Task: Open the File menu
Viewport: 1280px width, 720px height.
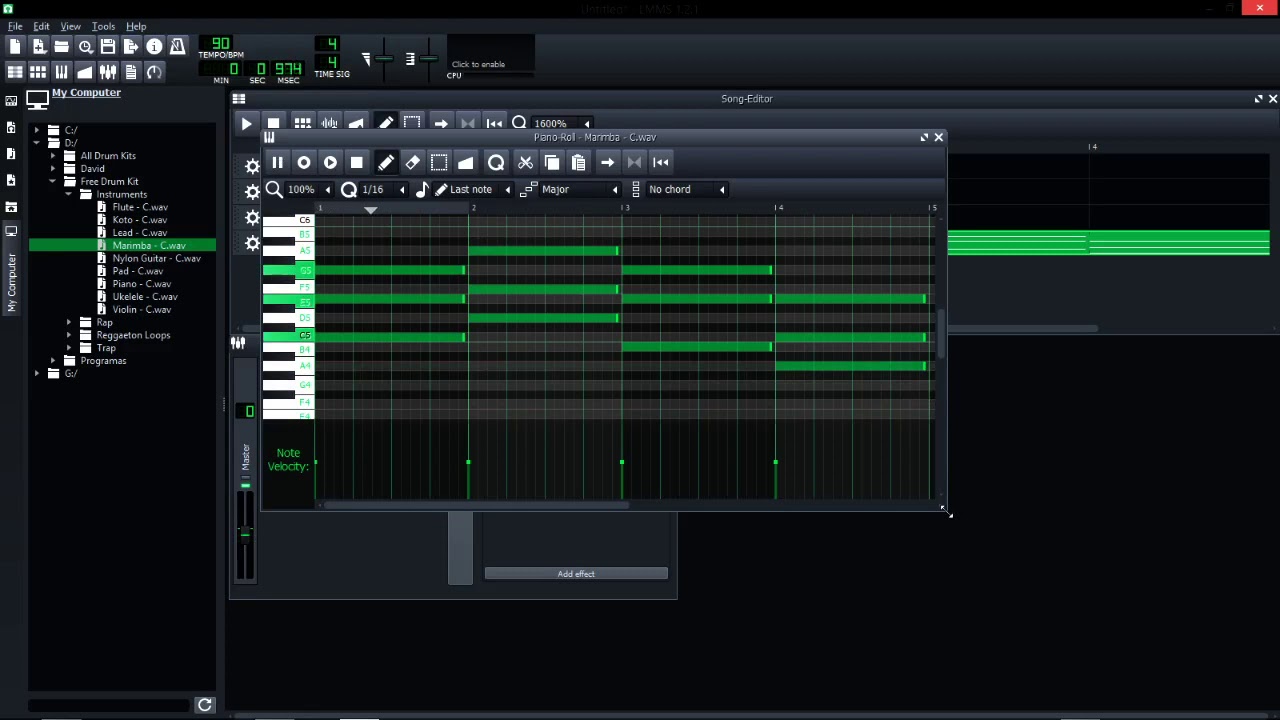Action: tap(15, 26)
